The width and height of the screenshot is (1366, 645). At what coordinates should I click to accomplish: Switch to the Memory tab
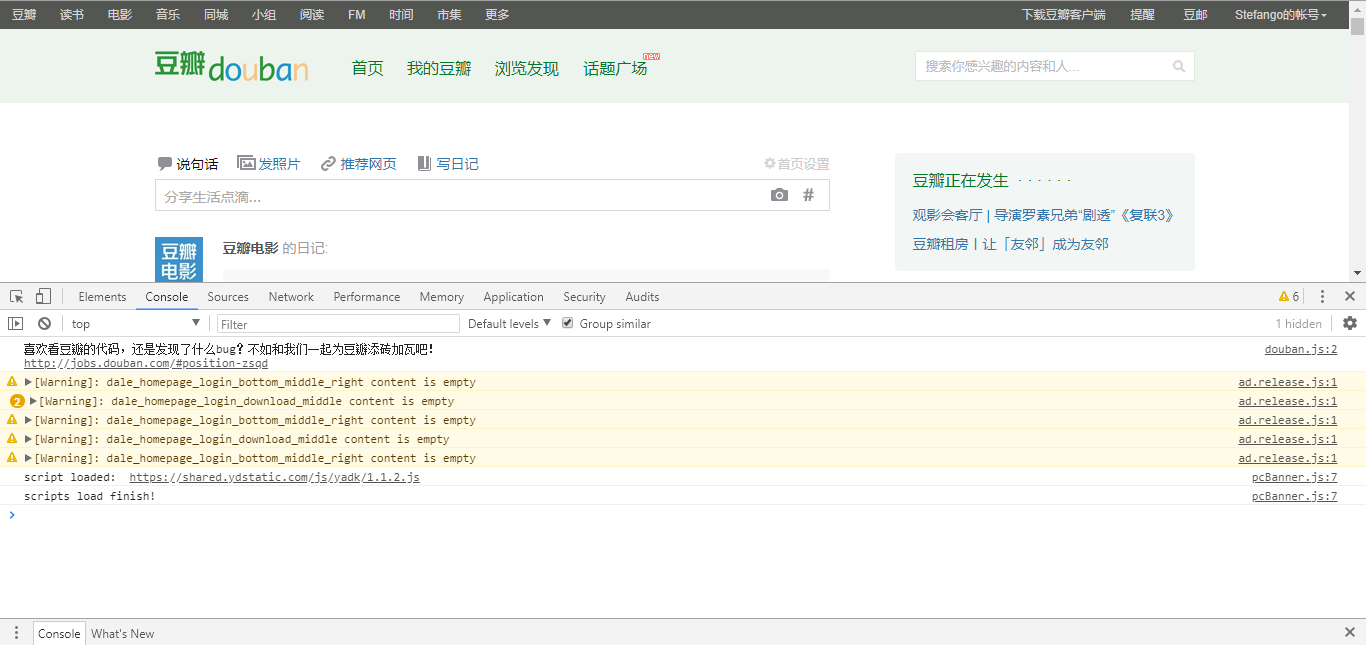coord(441,297)
